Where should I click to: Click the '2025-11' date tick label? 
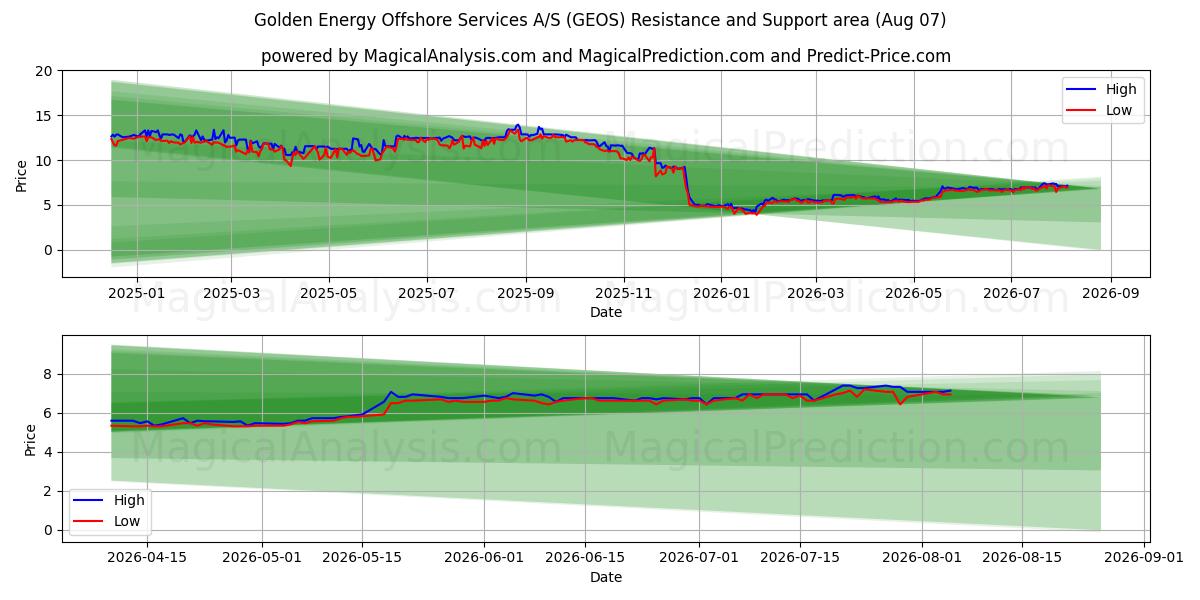(x=625, y=293)
